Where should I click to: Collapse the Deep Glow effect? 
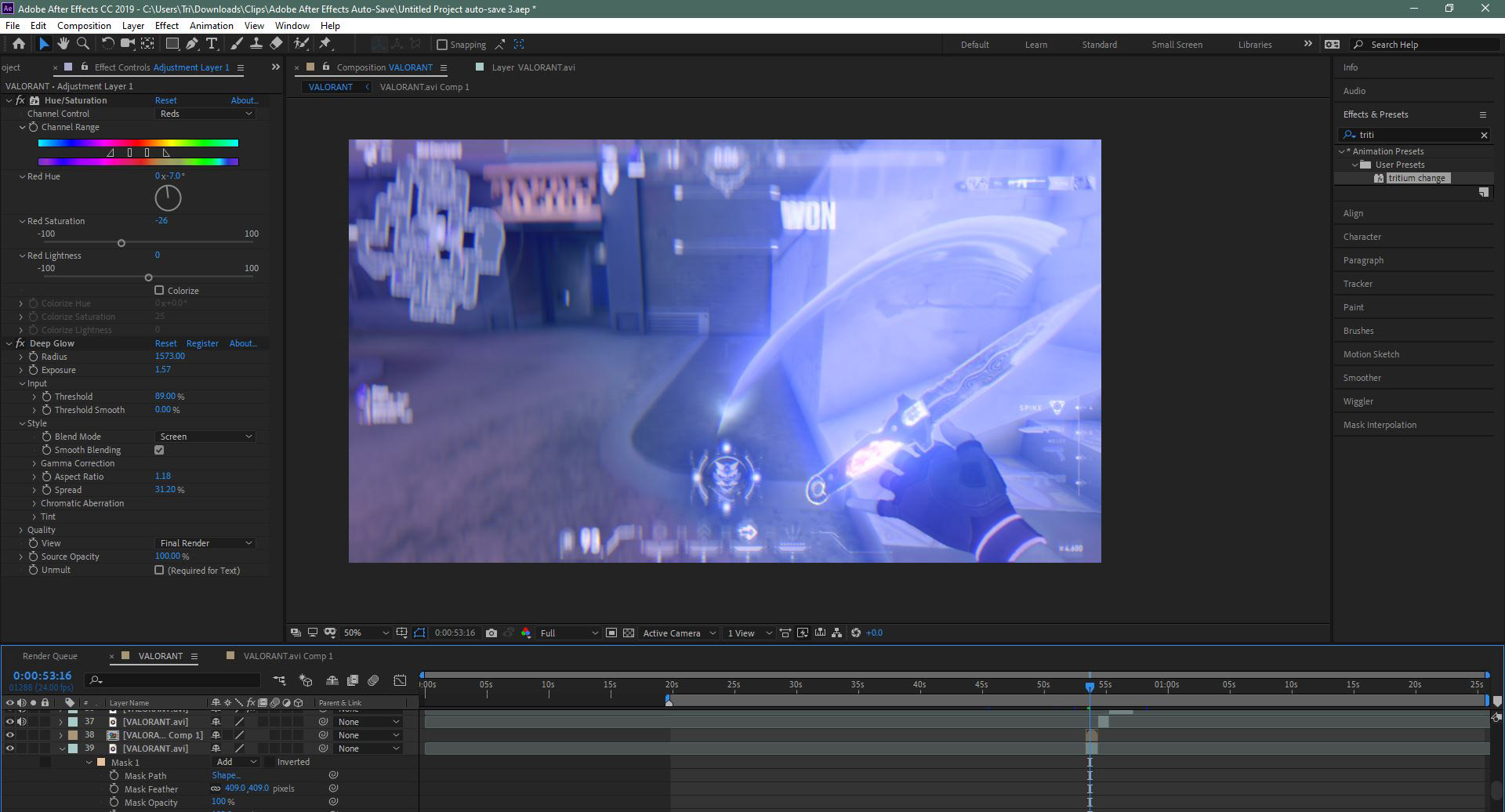click(x=9, y=343)
